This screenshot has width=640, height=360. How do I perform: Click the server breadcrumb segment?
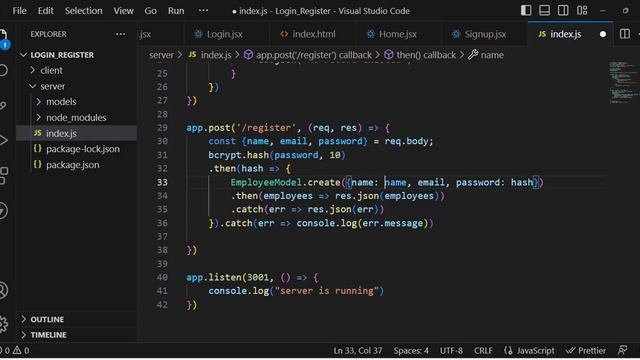pyautogui.click(x=161, y=55)
